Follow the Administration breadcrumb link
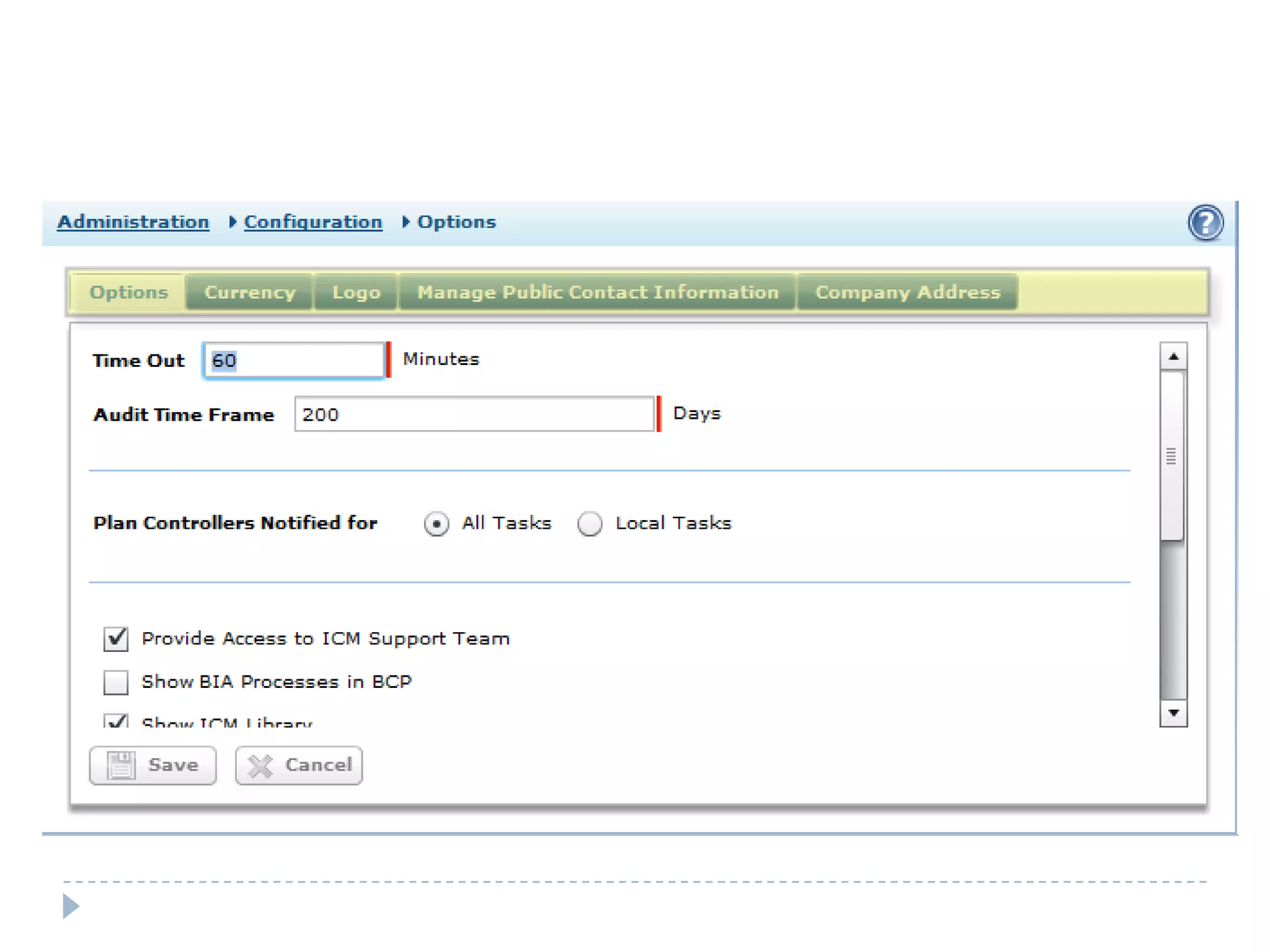The image size is (1270, 952). [x=133, y=222]
